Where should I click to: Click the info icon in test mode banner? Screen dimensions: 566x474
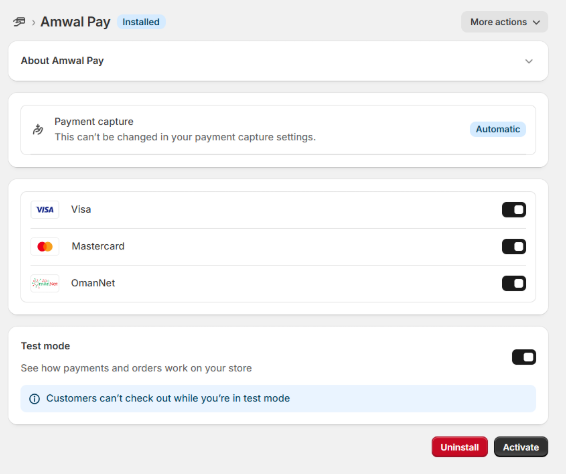[35, 399]
